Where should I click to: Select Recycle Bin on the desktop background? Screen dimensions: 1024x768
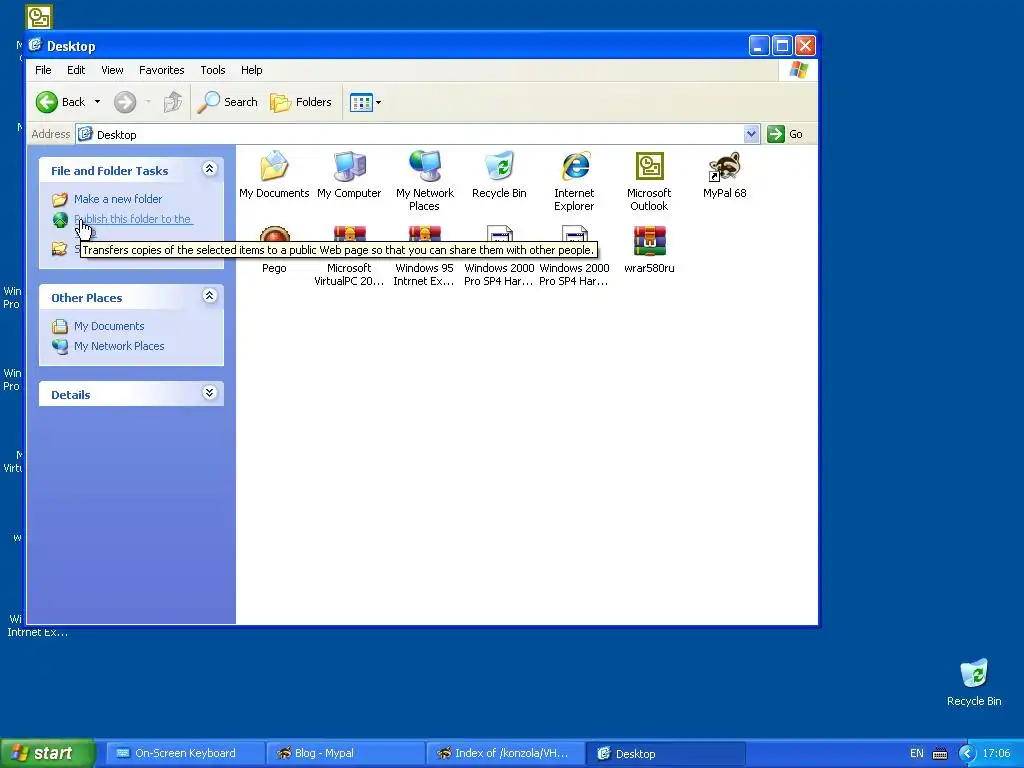pos(974,682)
